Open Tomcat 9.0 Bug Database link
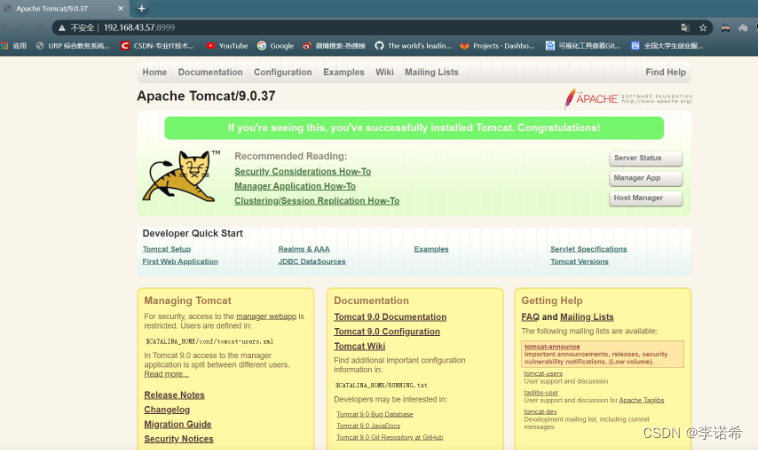This screenshot has height=450, width=758. pos(375,414)
